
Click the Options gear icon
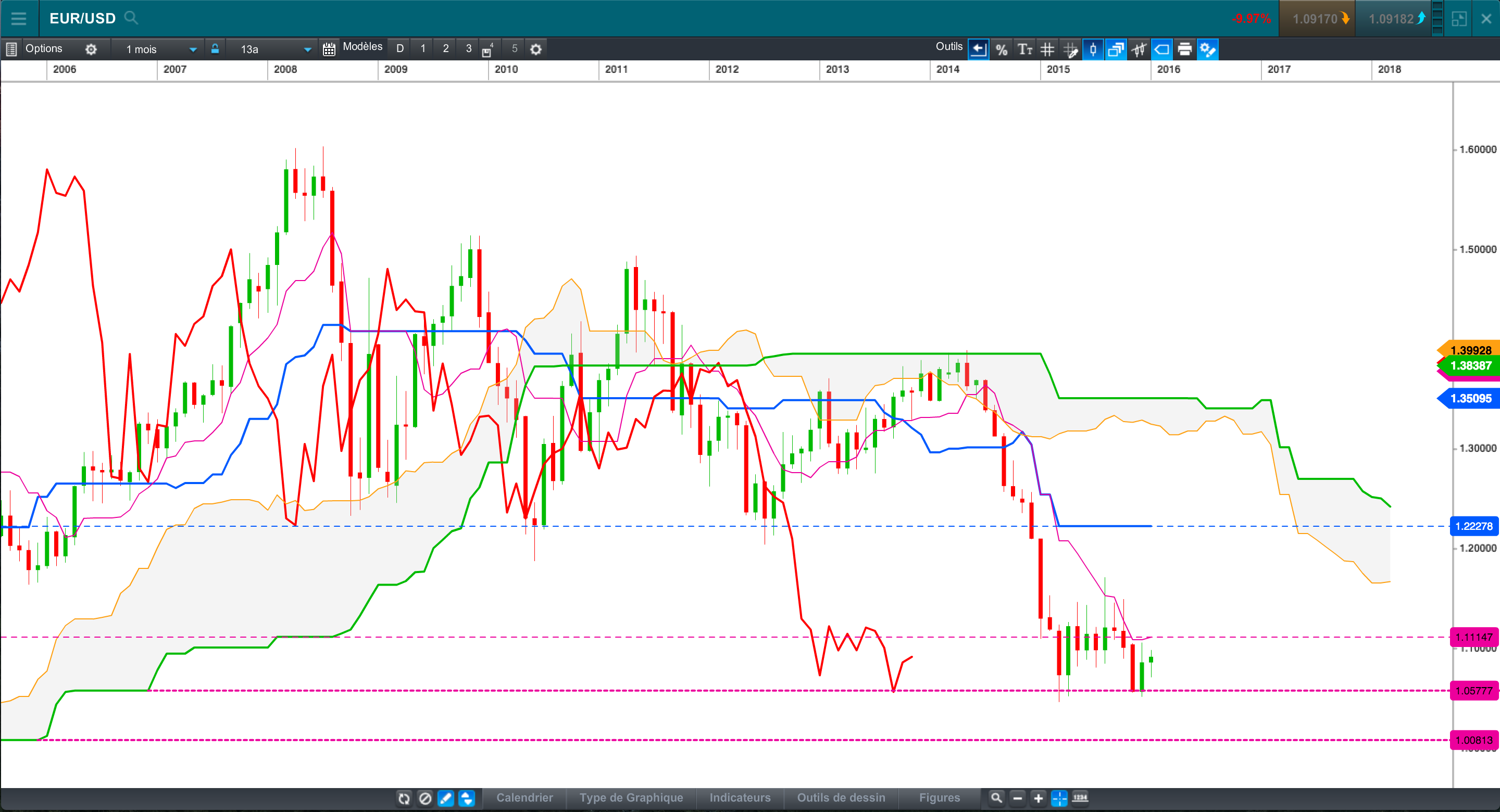pos(91,49)
